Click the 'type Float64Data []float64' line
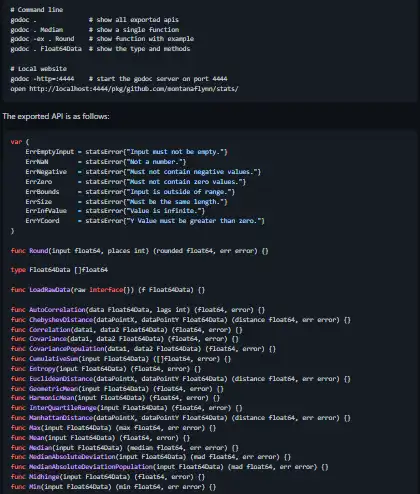The height and width of the screenshot is (494, 420). pos(59,270)
